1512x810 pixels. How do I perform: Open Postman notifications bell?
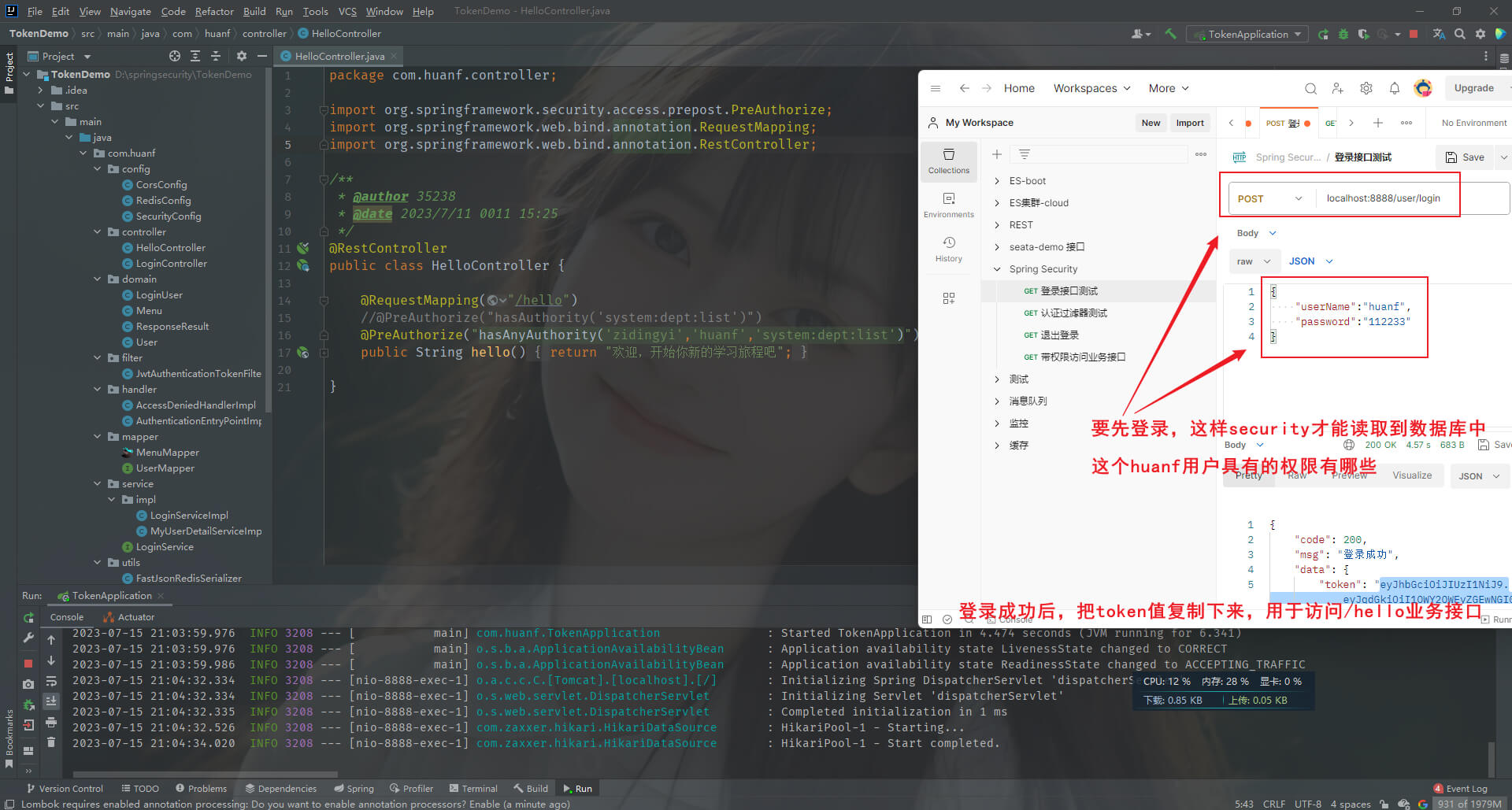click(x=1395, y=88)
